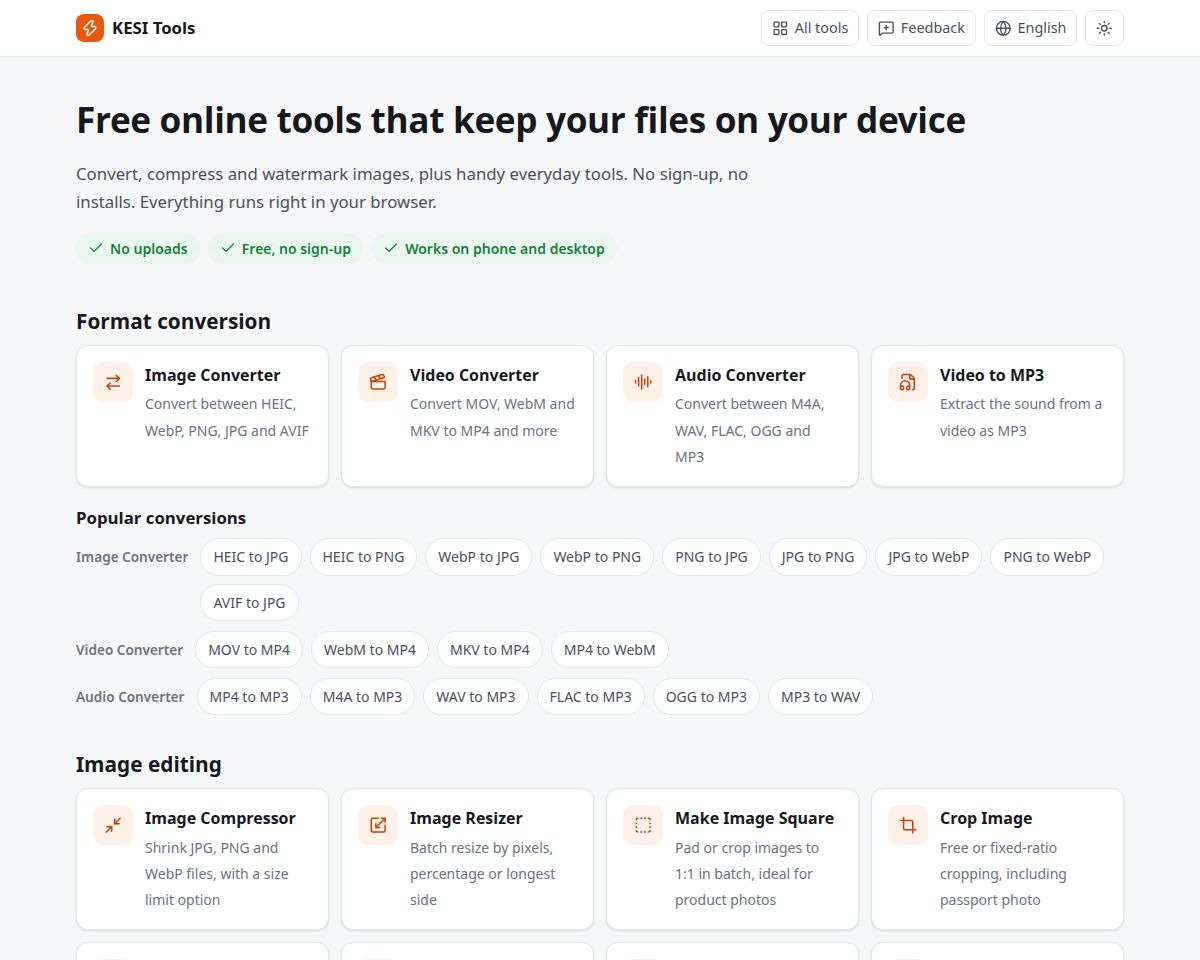Select the MP4 to MP3 conversion
The width and height of the screenshot is (1200, 960).
coord(249,697)
